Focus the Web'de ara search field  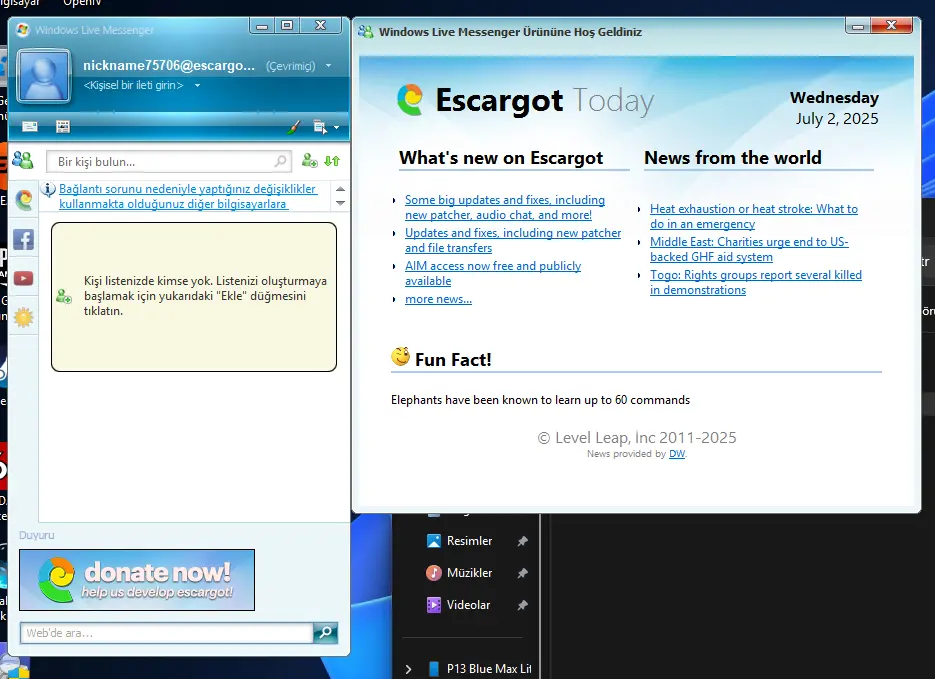(167, 633)
